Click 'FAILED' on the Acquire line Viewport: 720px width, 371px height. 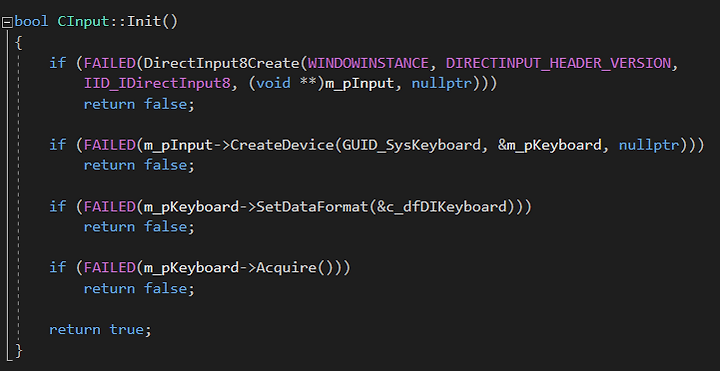[x=109, y=268]
